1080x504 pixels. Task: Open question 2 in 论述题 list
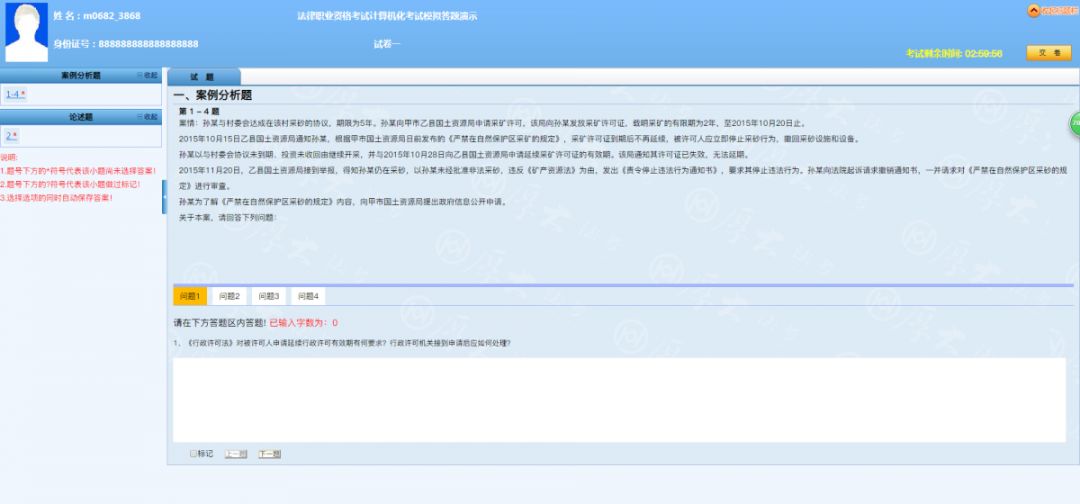point(11,136)
